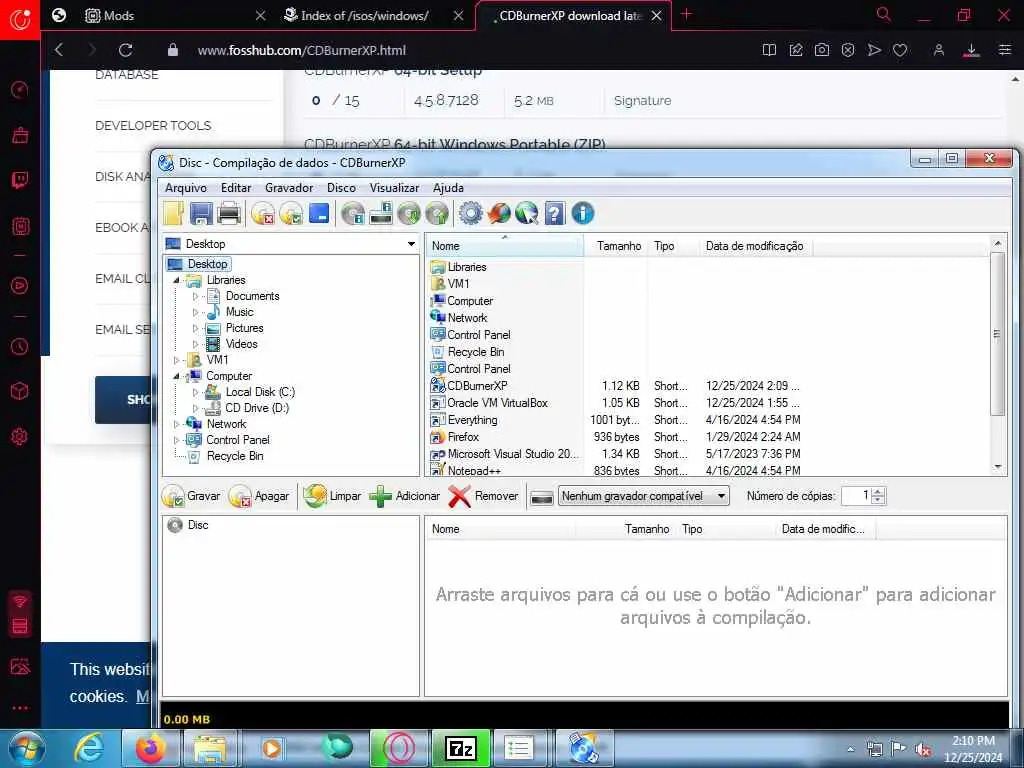Click the blue info about icon

[583, 214]
